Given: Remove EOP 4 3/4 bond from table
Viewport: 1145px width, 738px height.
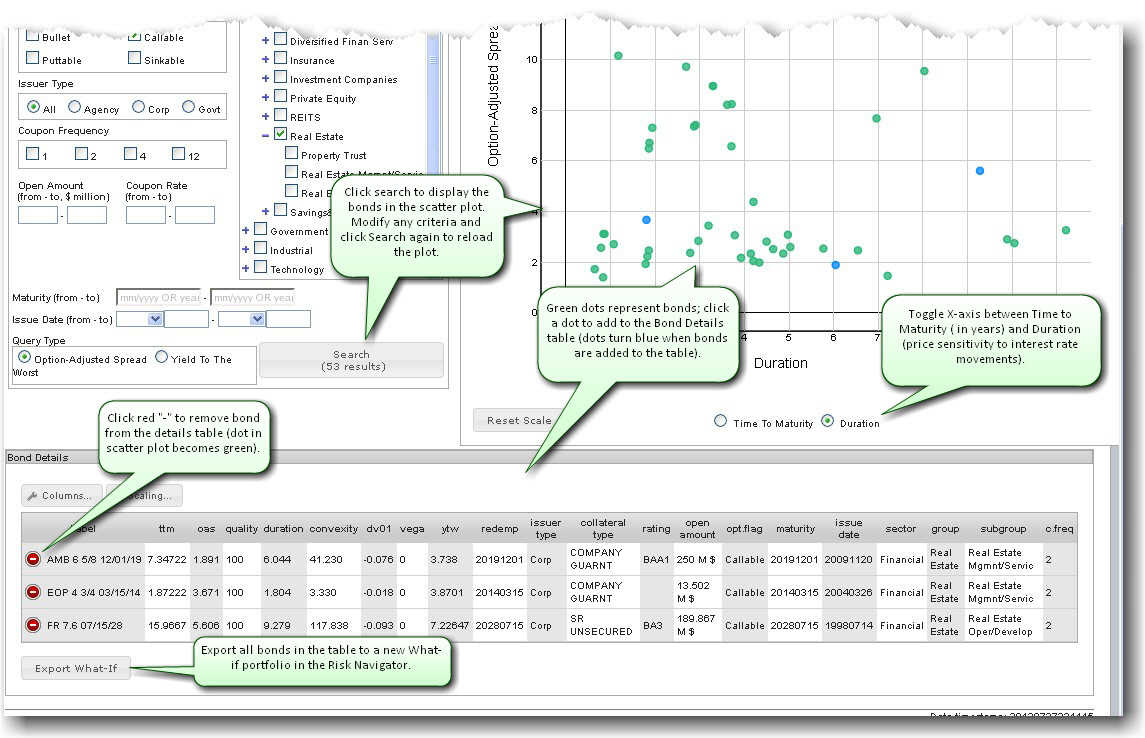Looking at the screenshot, I should (x=33, y=592).
